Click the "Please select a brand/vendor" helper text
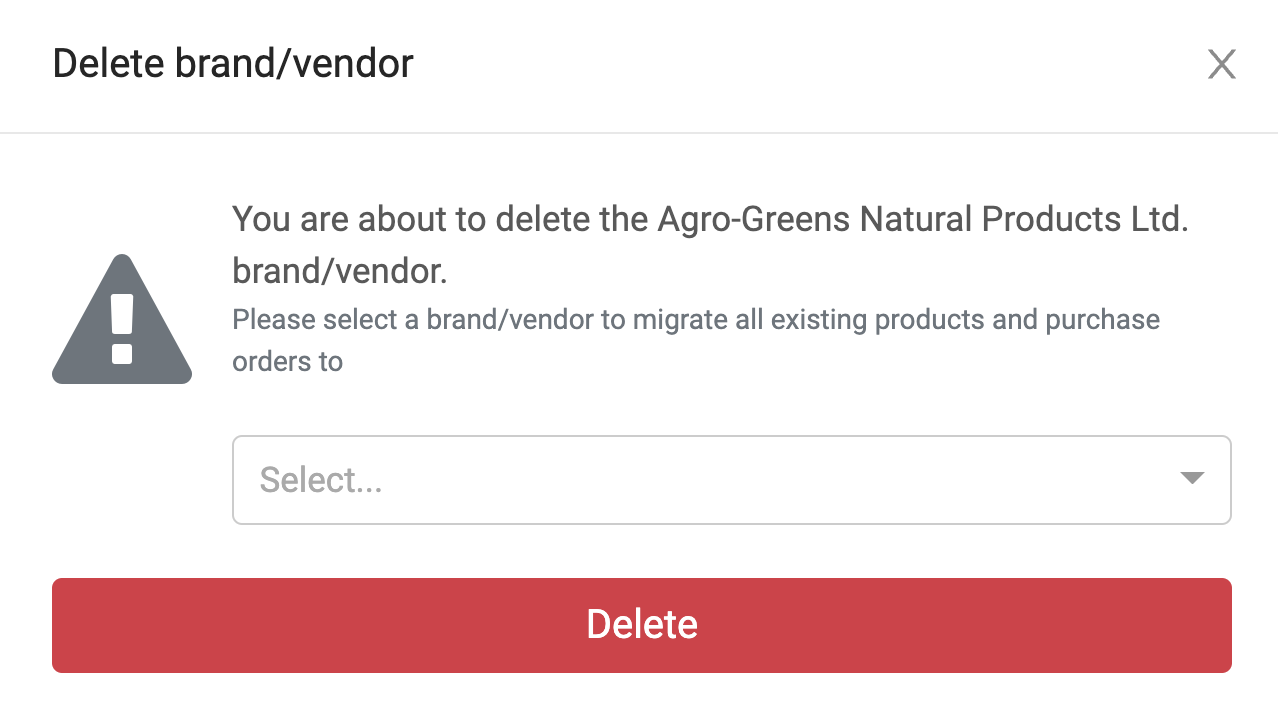Viewport: 1278px width, 726px height. point(695,320)
